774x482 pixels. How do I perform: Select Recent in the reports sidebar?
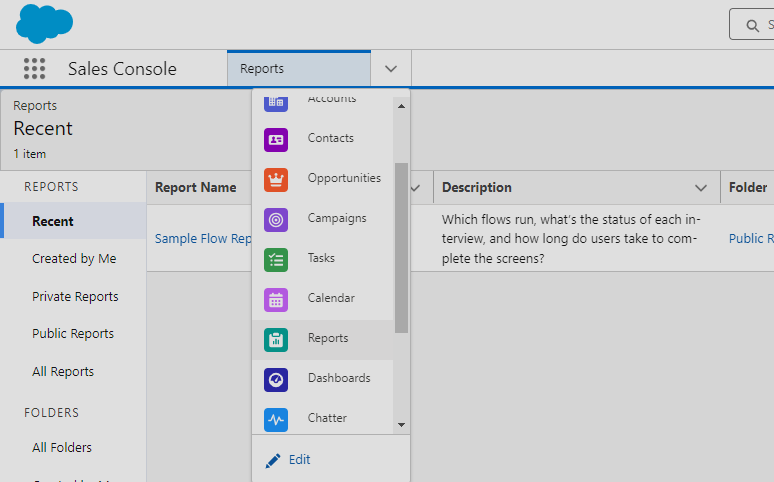(74, 221)
